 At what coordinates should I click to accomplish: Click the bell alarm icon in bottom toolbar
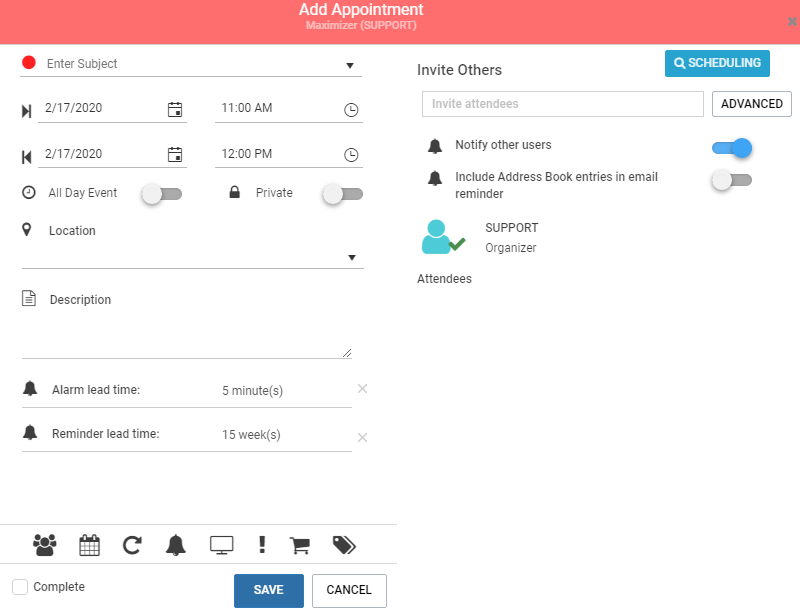pos(176,545)
